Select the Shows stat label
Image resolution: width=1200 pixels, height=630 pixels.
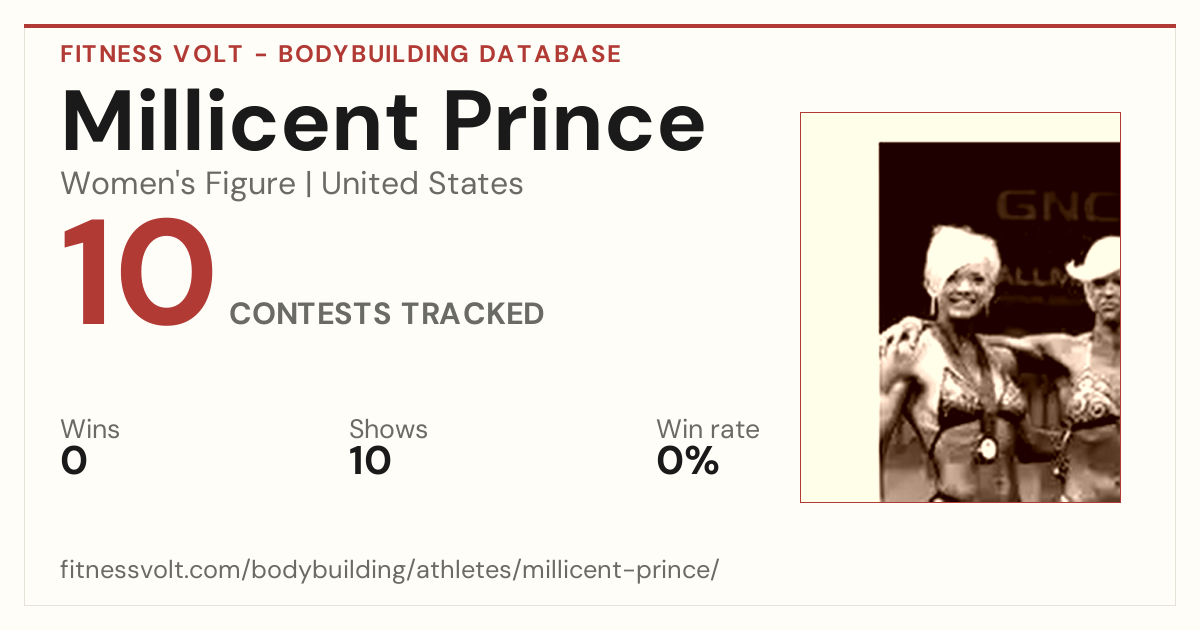click(388, 430)
